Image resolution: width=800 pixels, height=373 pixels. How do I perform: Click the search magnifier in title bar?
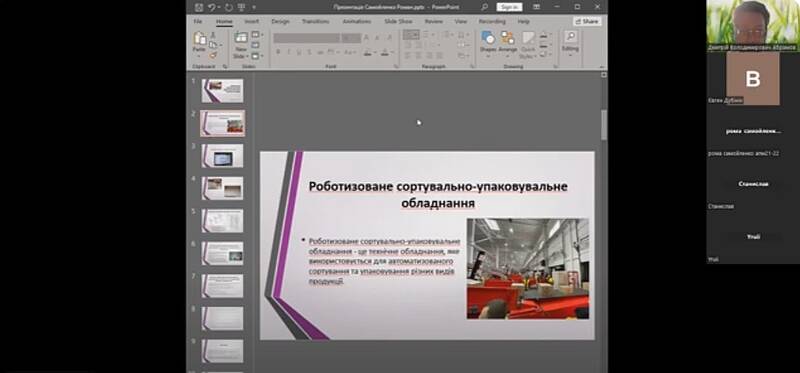pos(484,7)
